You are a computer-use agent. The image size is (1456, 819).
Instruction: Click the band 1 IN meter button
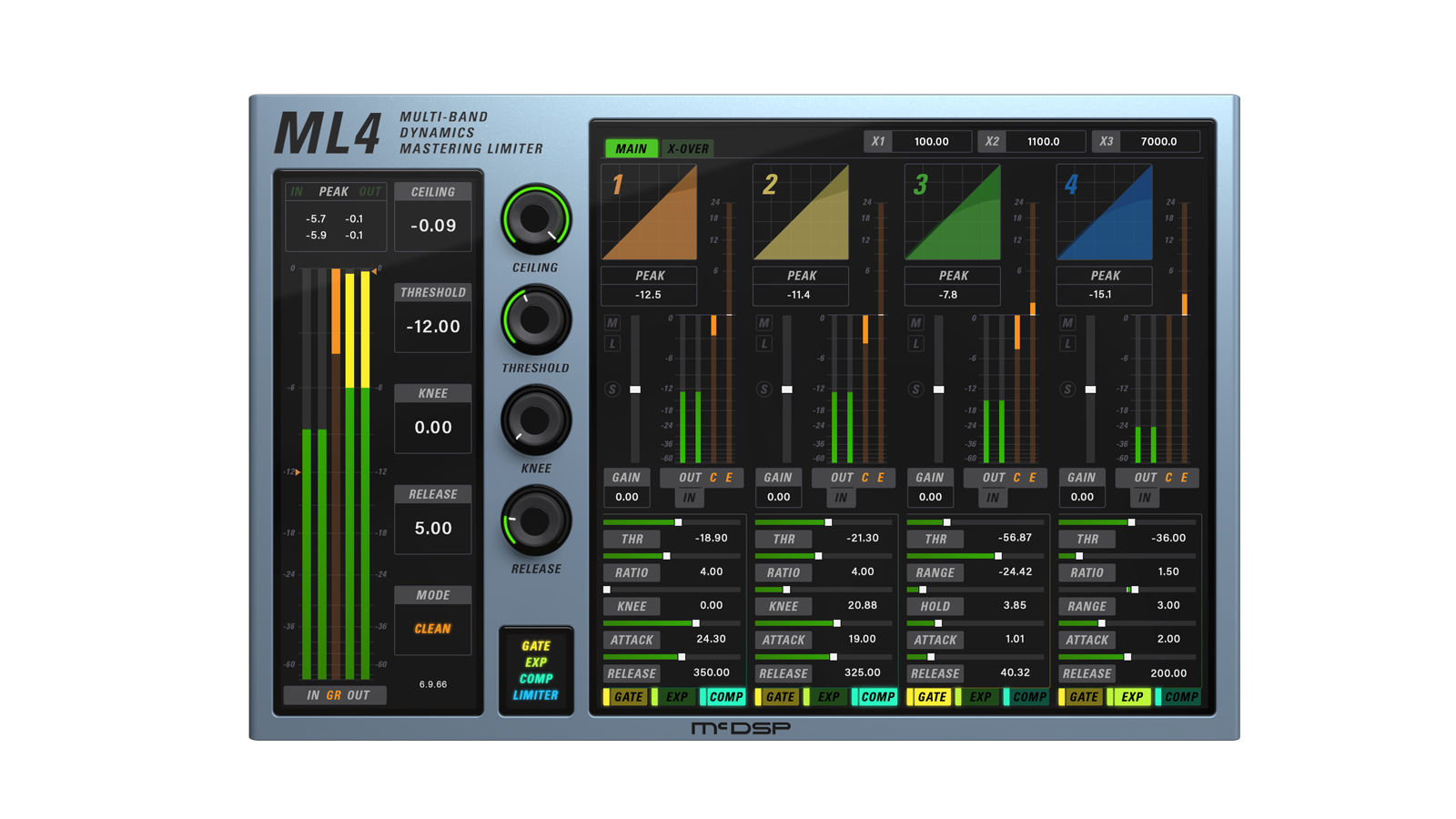coord(689,498)
